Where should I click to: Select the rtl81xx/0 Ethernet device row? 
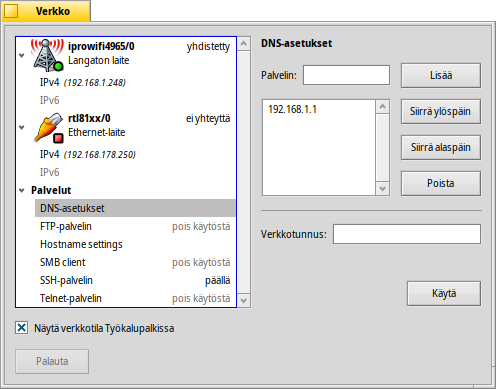126,128
